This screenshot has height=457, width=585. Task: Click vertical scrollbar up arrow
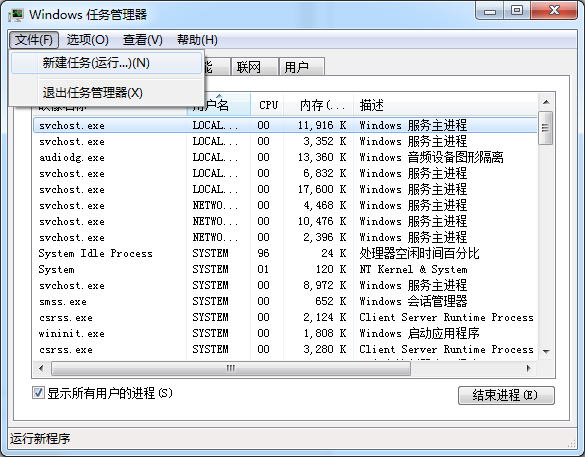coord(546,102)
